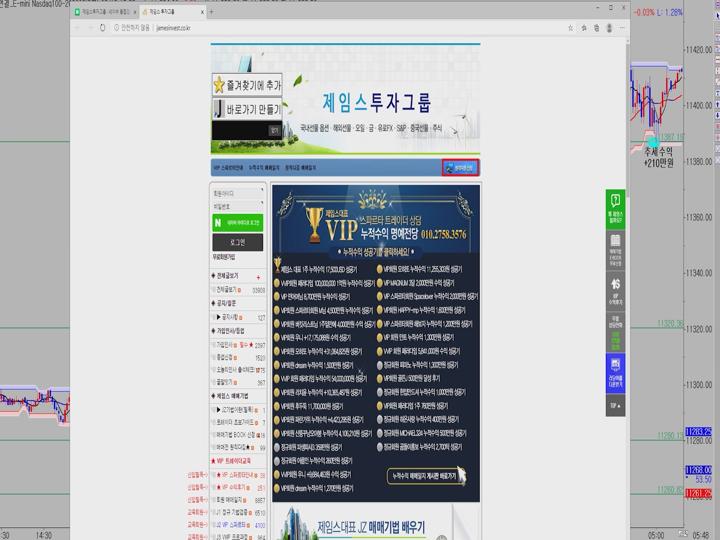Open the ★ VIP 수익후기 board row

click(238, 487)
